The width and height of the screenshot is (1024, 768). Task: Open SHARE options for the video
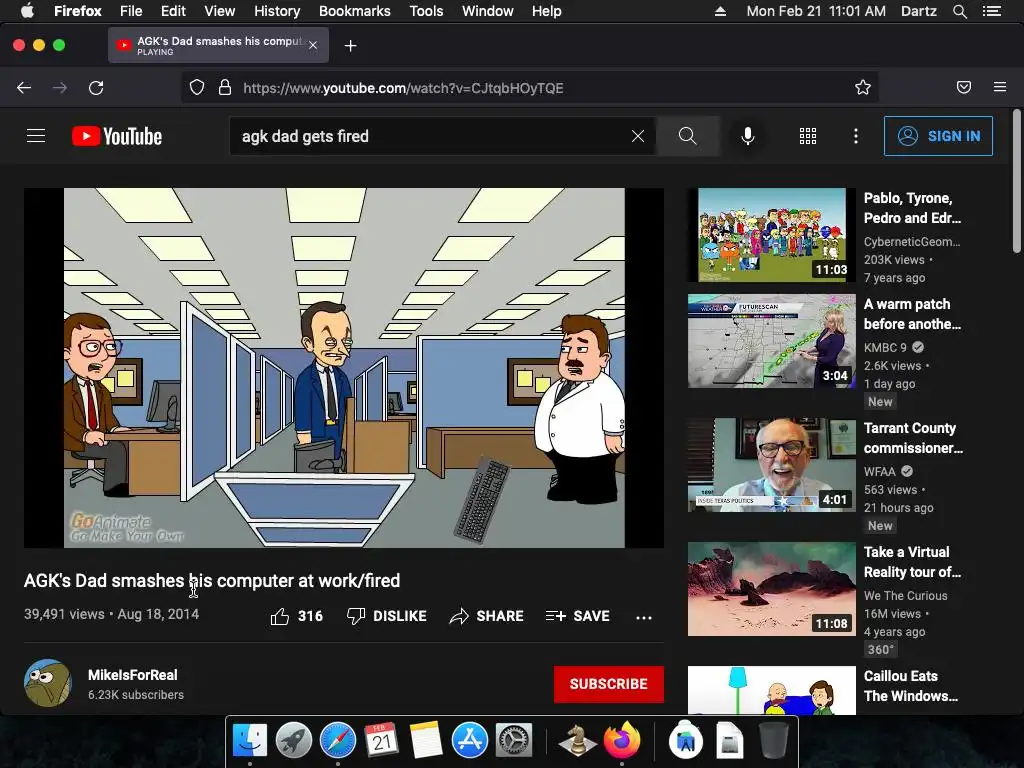coord(487,616)
